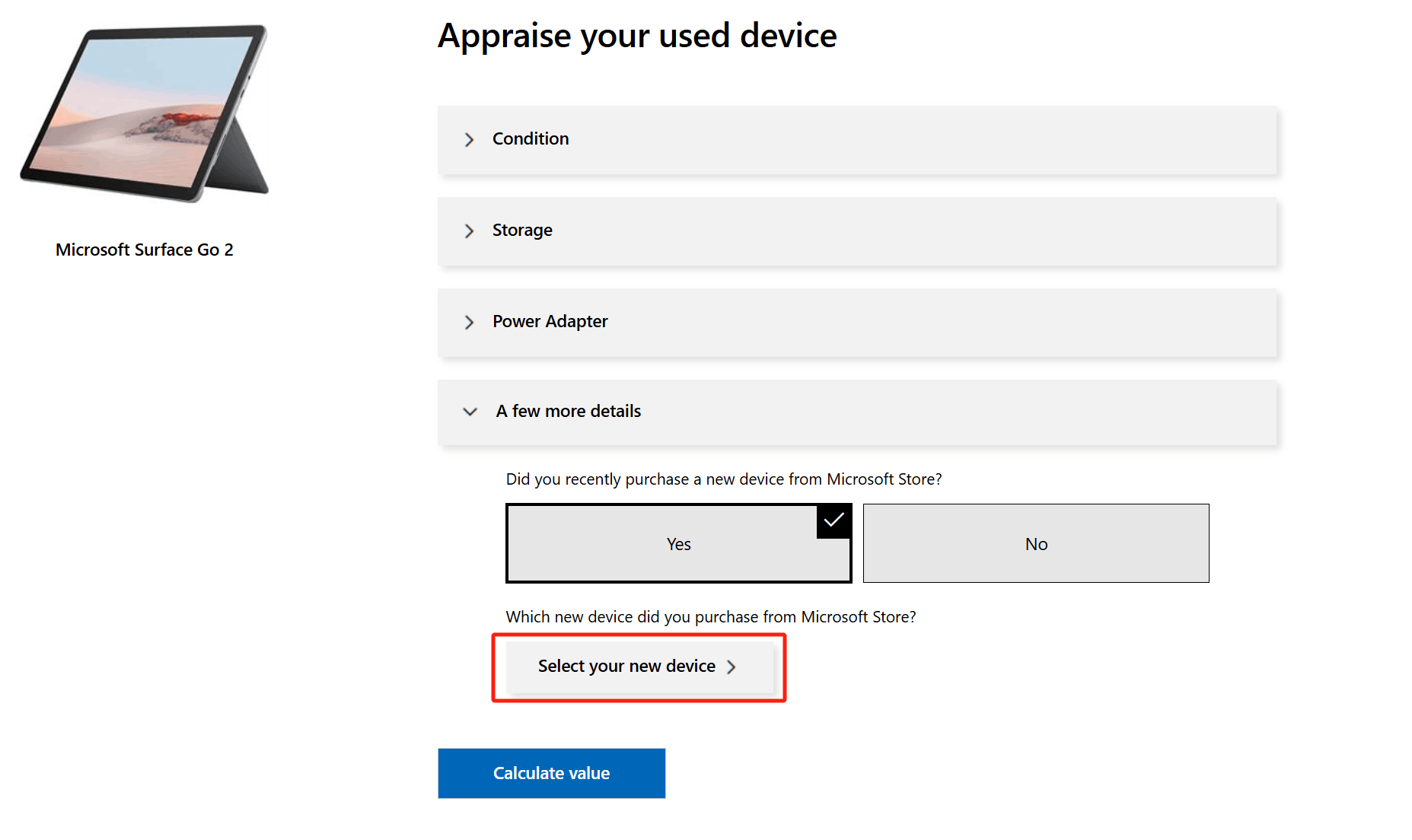Click the "Appraise your used device" heading
Viewport: 1412px width, 840px height.
(637, 35)
